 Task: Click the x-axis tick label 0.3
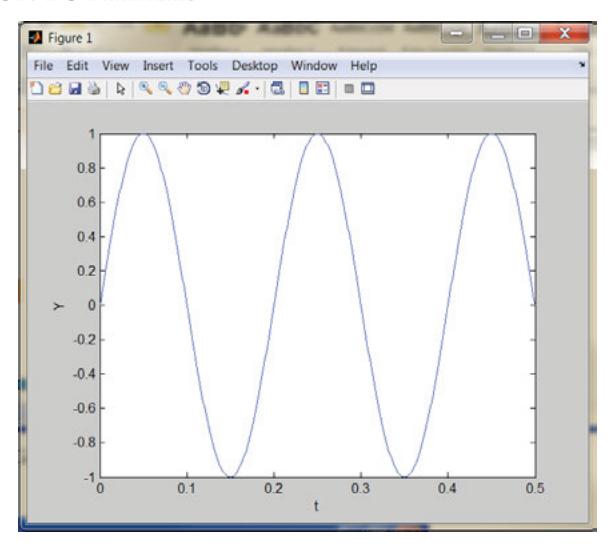360,488
